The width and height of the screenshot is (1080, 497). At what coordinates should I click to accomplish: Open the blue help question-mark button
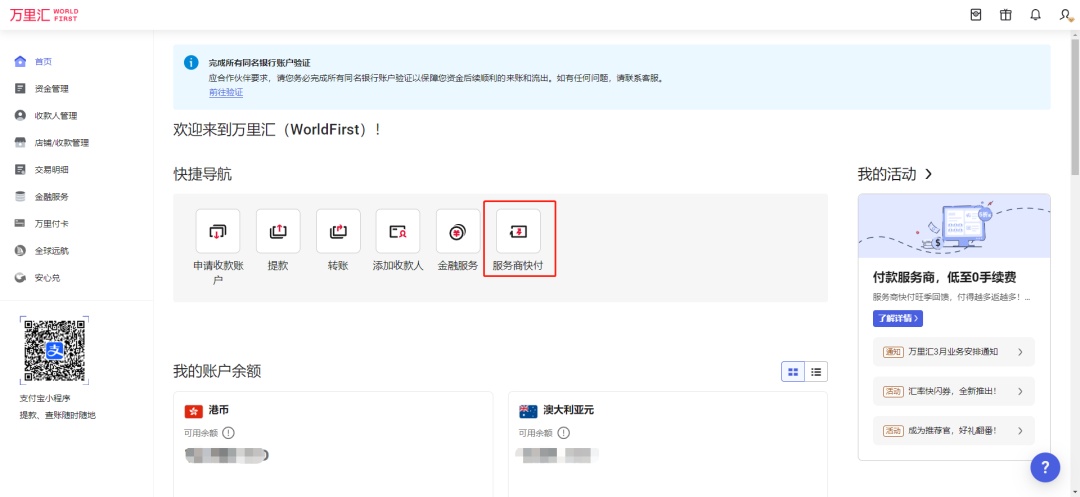point(1045,467)
